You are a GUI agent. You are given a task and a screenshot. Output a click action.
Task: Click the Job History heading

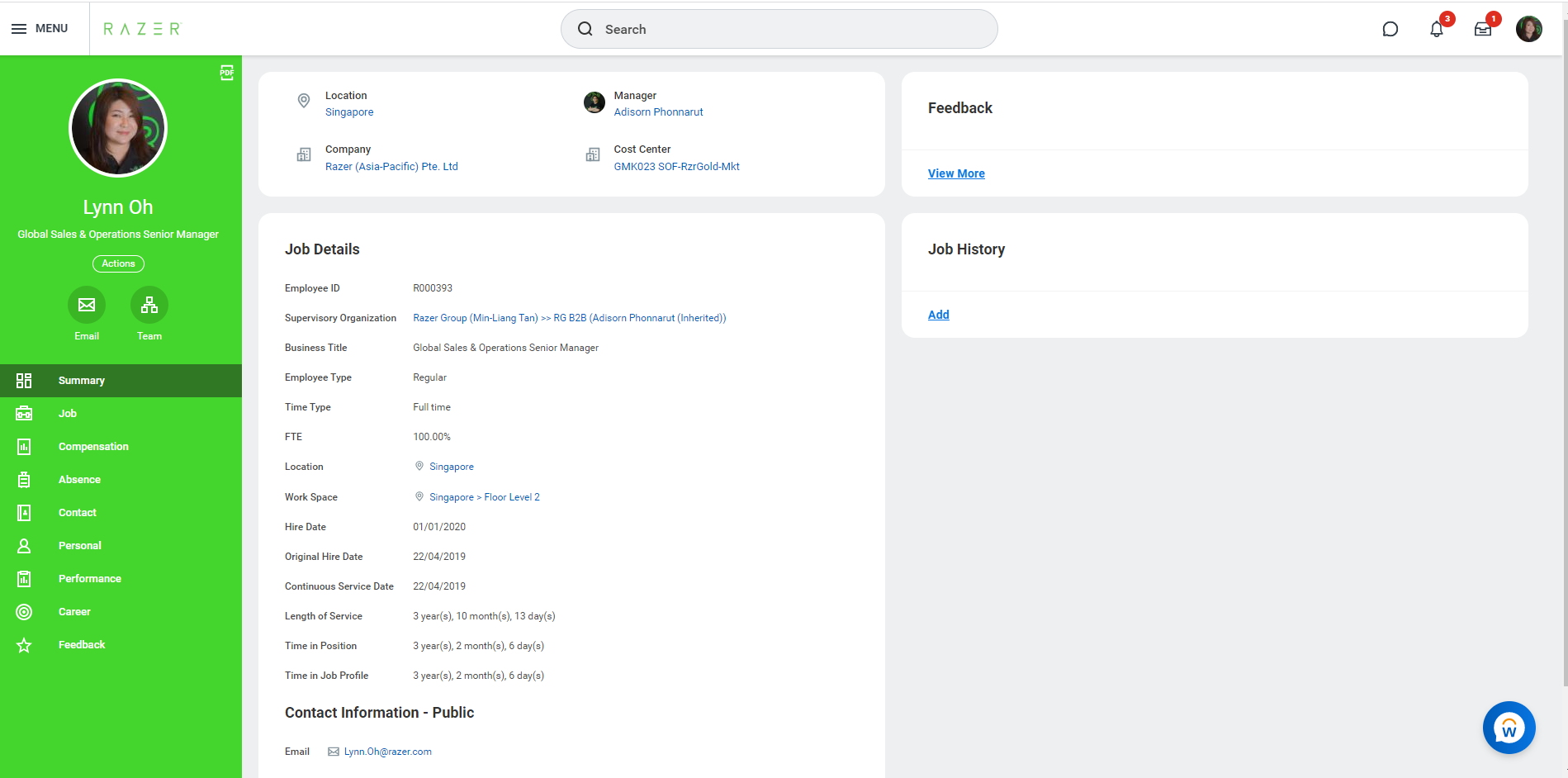pyautogui.click(x=966, y=249)
